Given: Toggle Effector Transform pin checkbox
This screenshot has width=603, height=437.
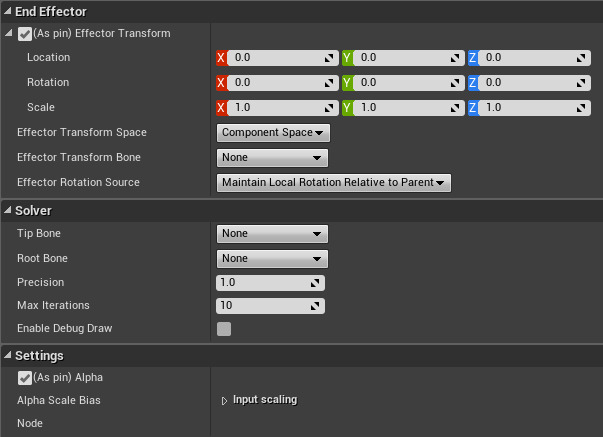Looking at the screenshot, I should [25, 33].
